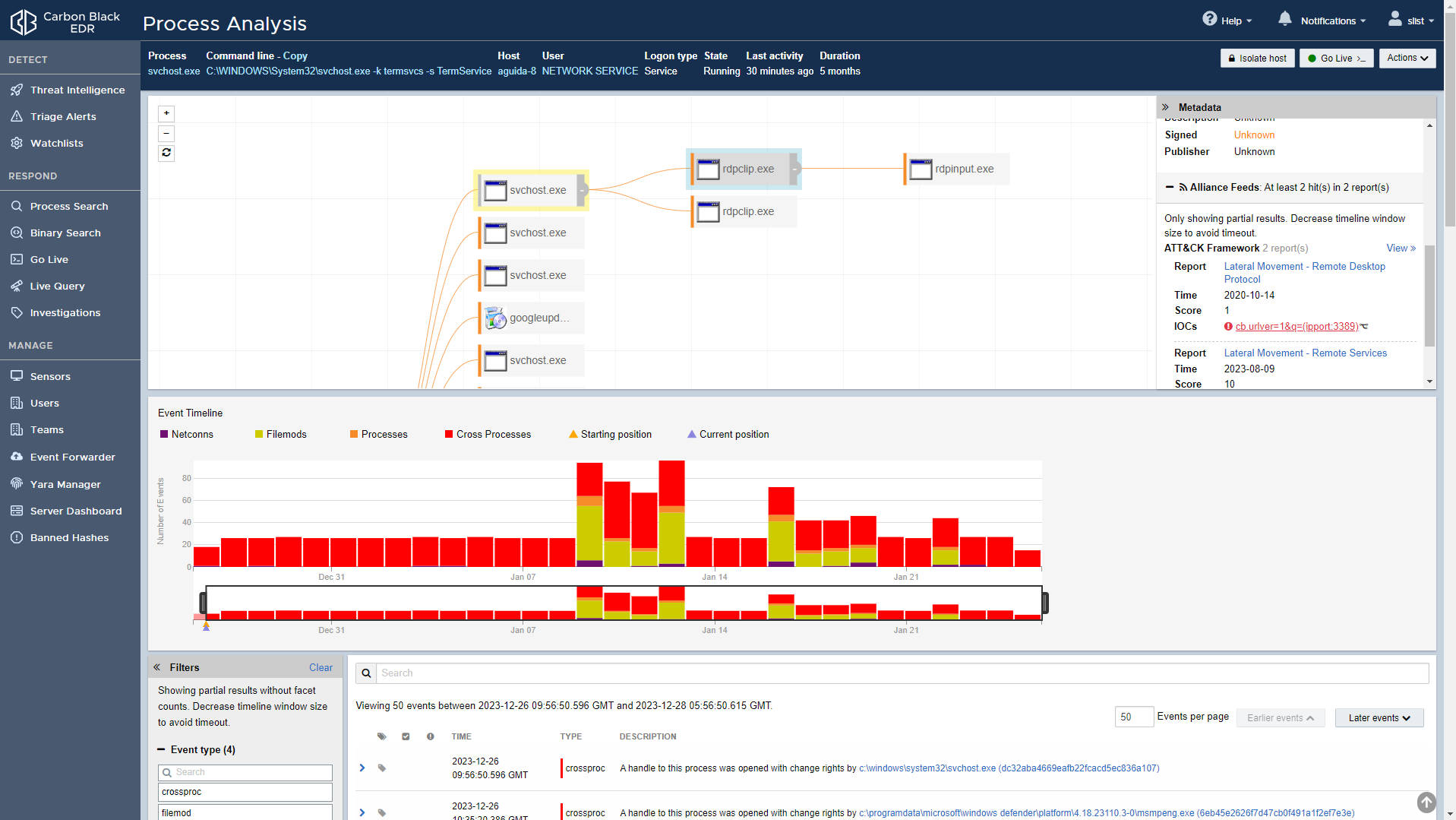The image size is (1456, 820).
Task: Click the rdpinput.exe process node
Action: (x=956, y=169)
